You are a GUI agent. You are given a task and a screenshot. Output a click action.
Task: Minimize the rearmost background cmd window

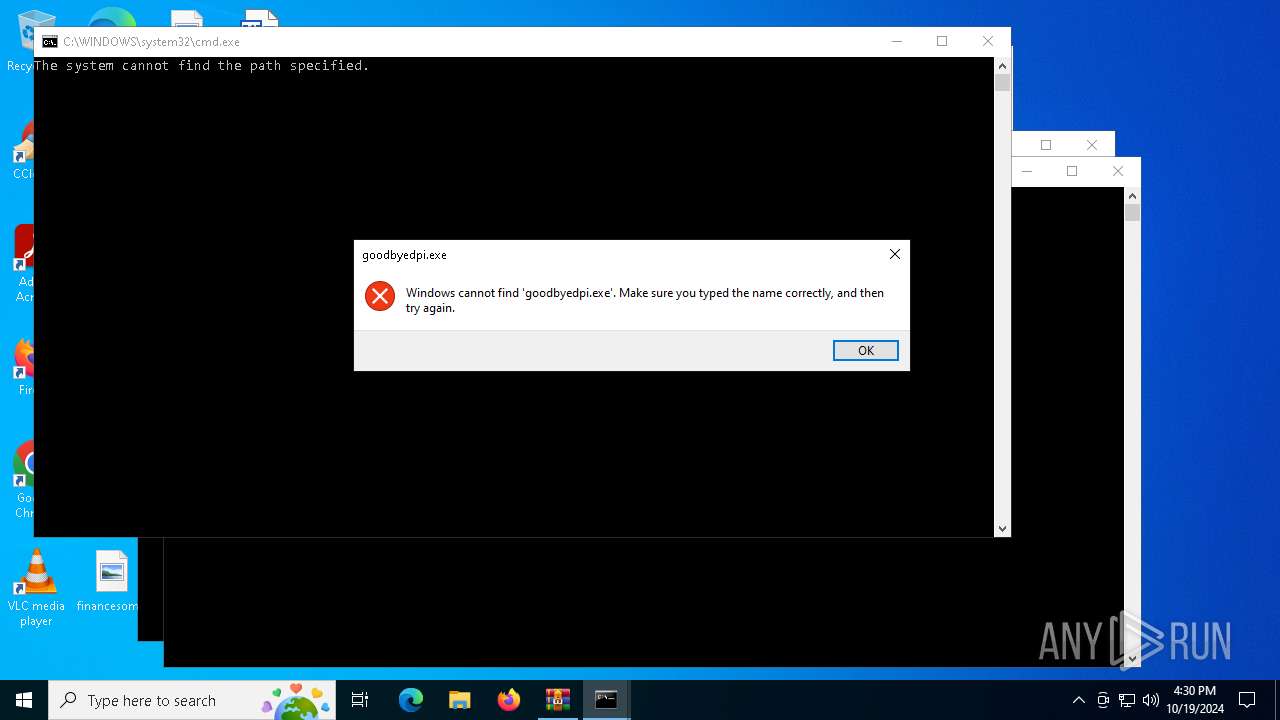(x=1026, y=171)
